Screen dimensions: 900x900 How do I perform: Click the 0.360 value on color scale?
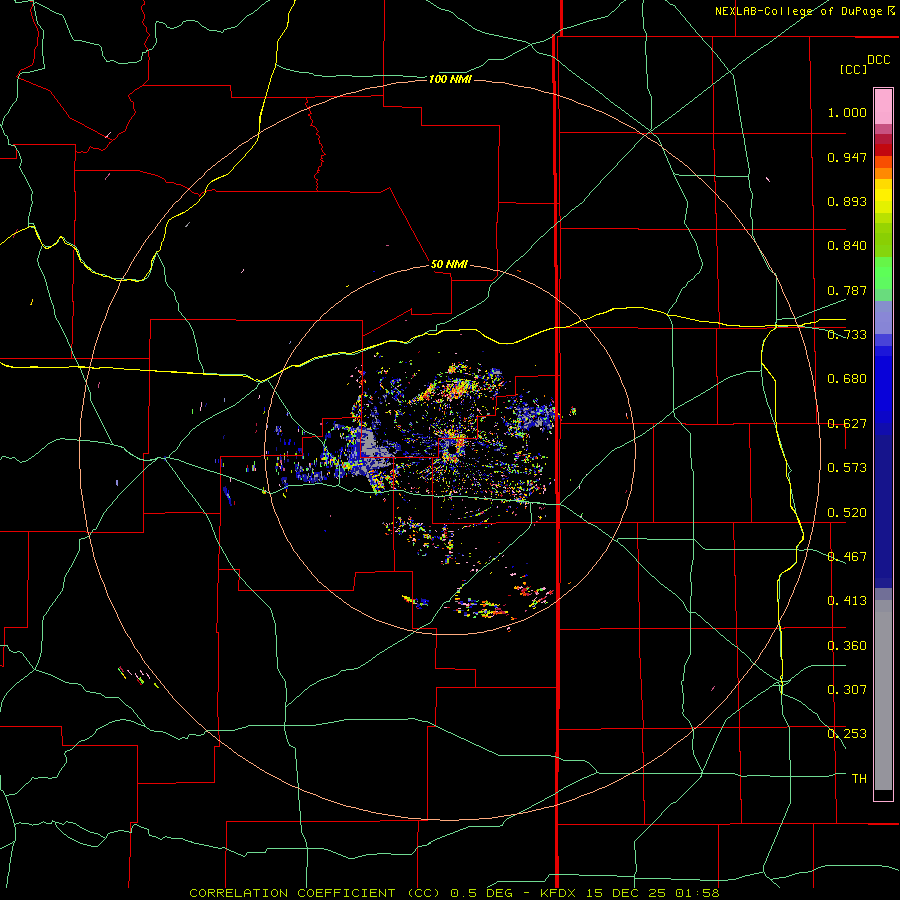[847, 646]
